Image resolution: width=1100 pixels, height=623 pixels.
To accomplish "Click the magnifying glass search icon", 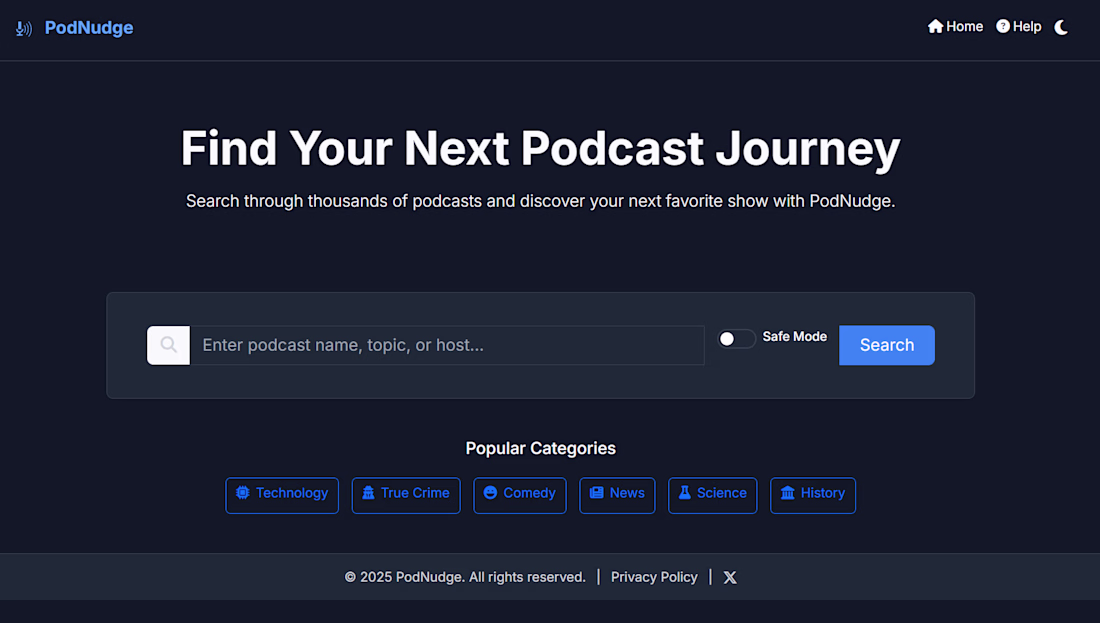I will [x=168, y=345].
